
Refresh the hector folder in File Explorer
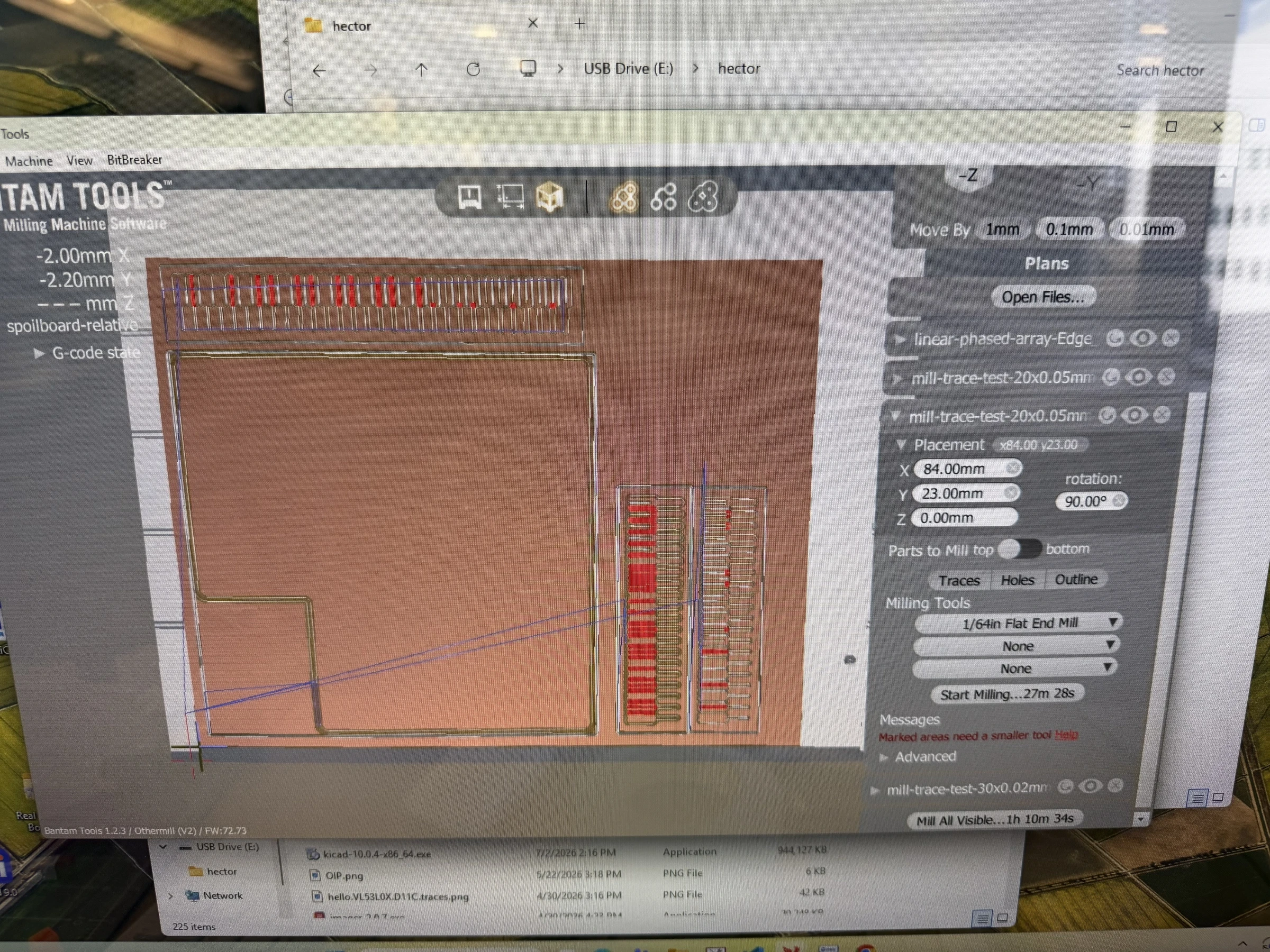pos(473,69)
